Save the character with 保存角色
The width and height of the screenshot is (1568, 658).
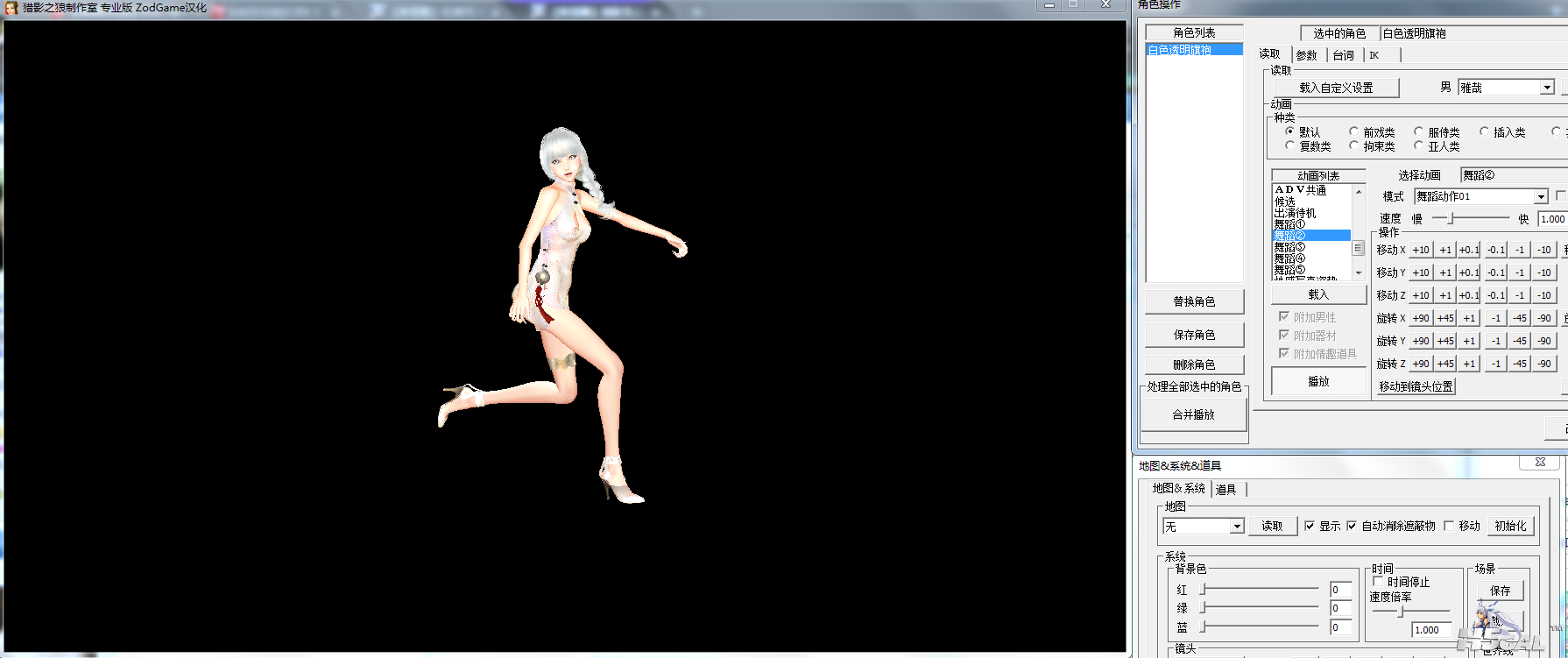1194,335
